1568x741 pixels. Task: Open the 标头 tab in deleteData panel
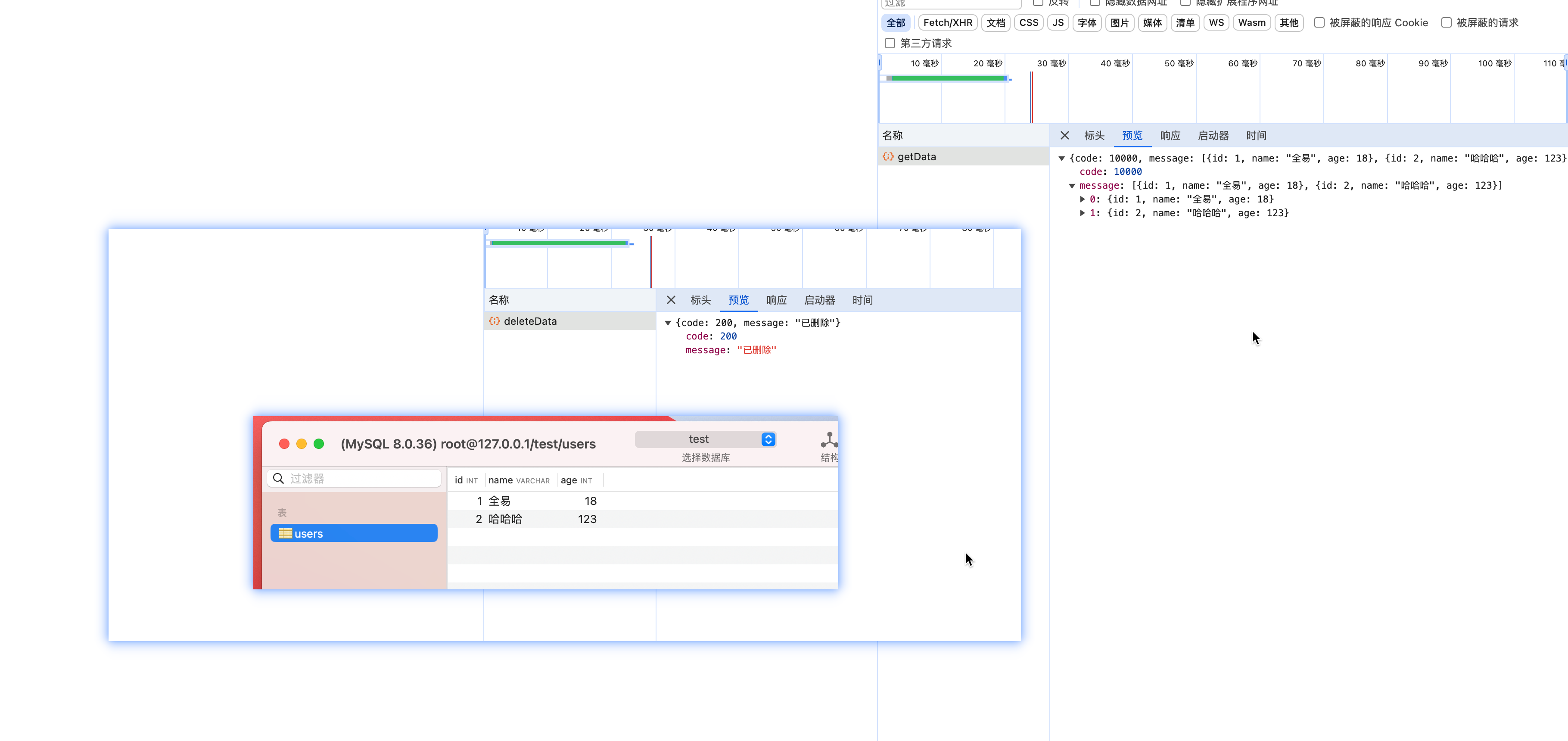[700, 299]
